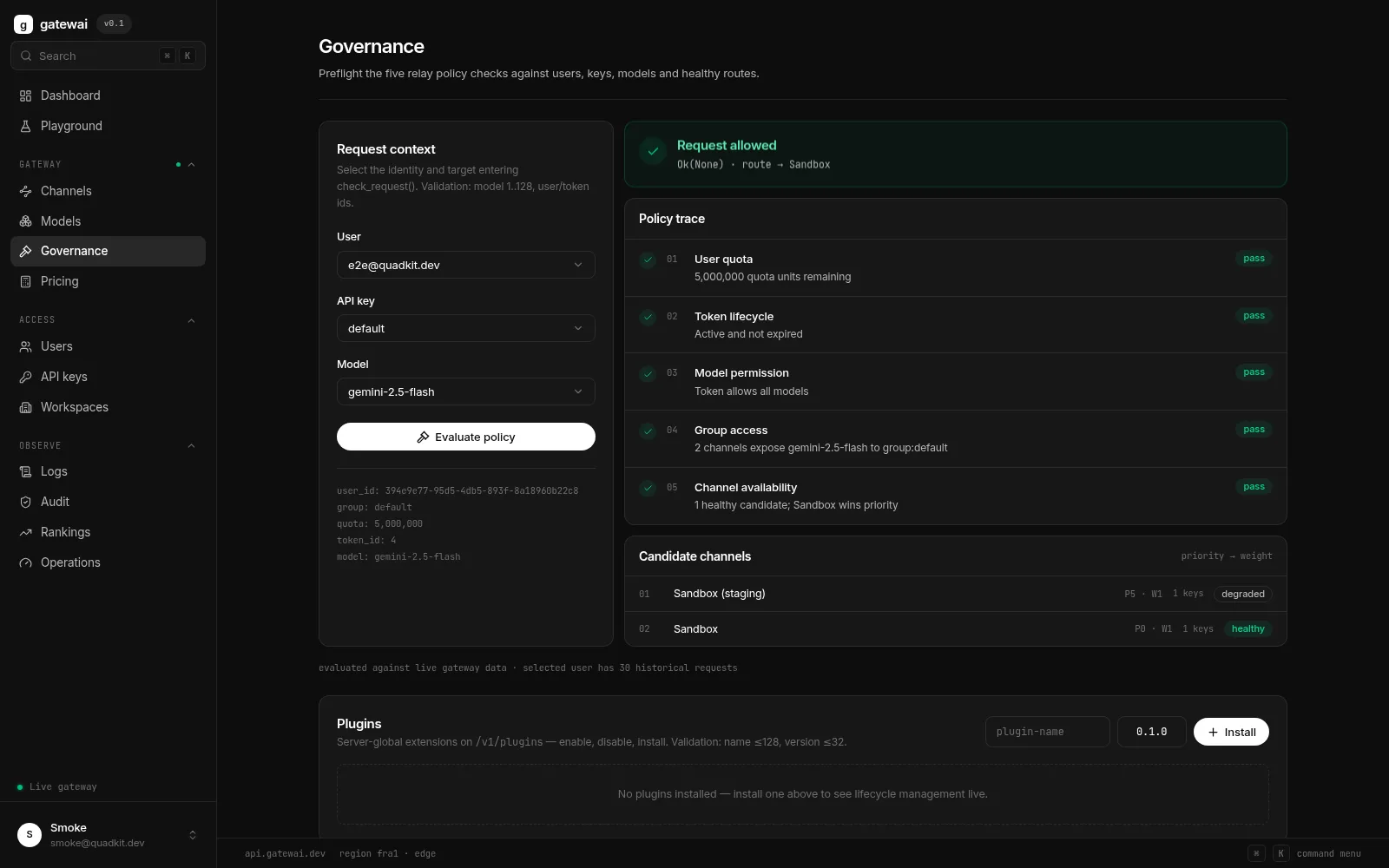Click the Logs sidebar icon
The width and height of the screenshot is (1389, 868).
click(x=25, y=471)
